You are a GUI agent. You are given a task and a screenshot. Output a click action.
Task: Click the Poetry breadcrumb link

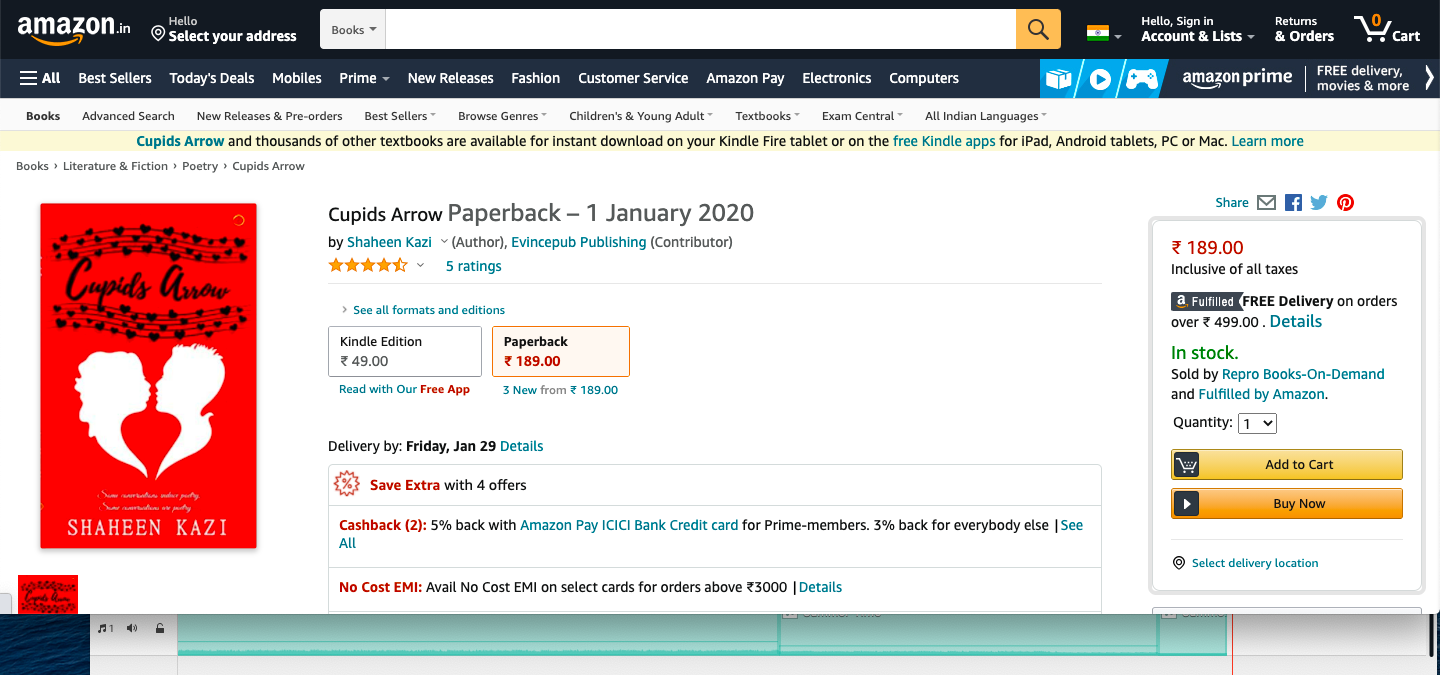point(200,166)
